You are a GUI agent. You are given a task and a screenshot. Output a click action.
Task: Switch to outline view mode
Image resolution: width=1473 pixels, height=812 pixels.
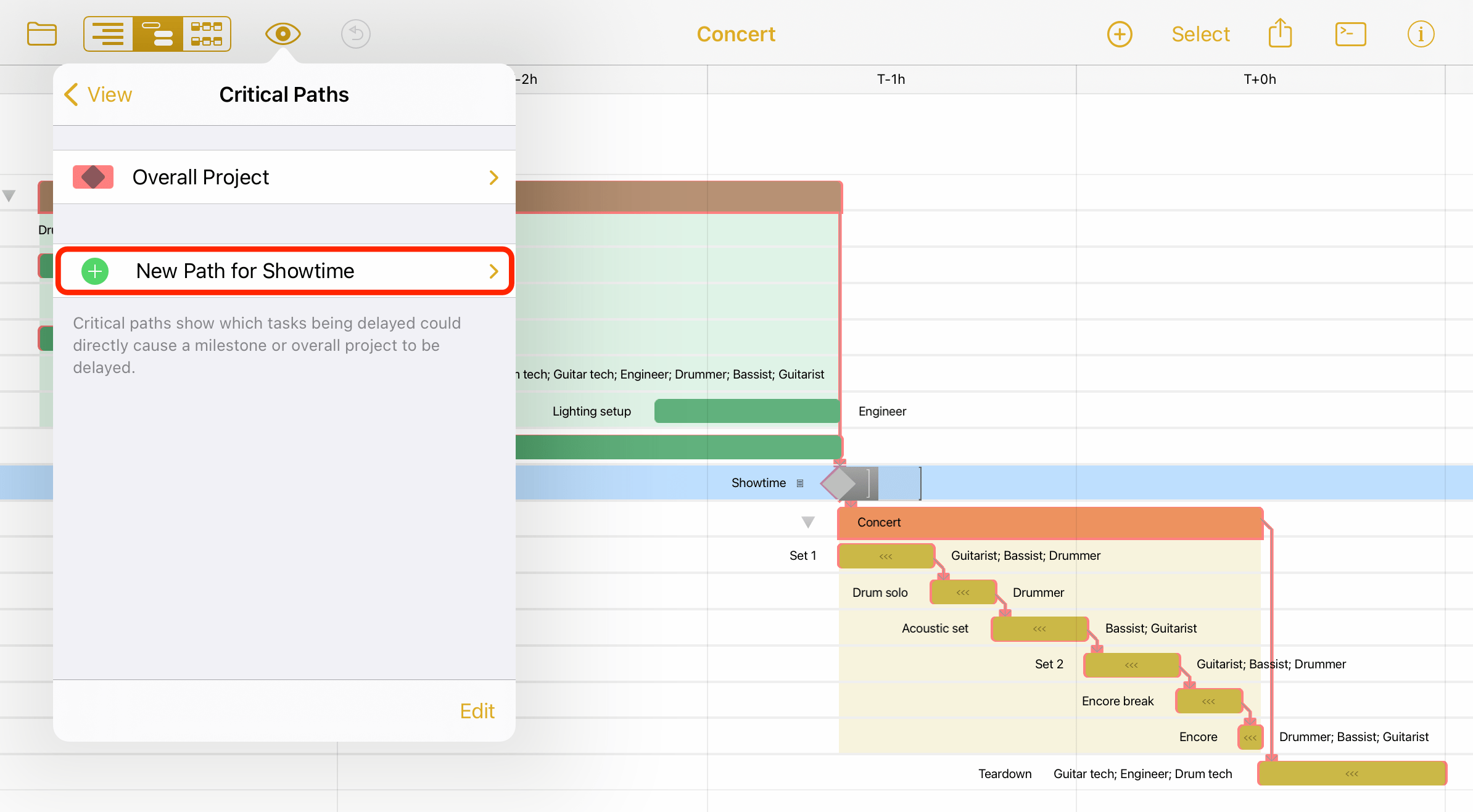pyautogui.click(x=109, y=34)
